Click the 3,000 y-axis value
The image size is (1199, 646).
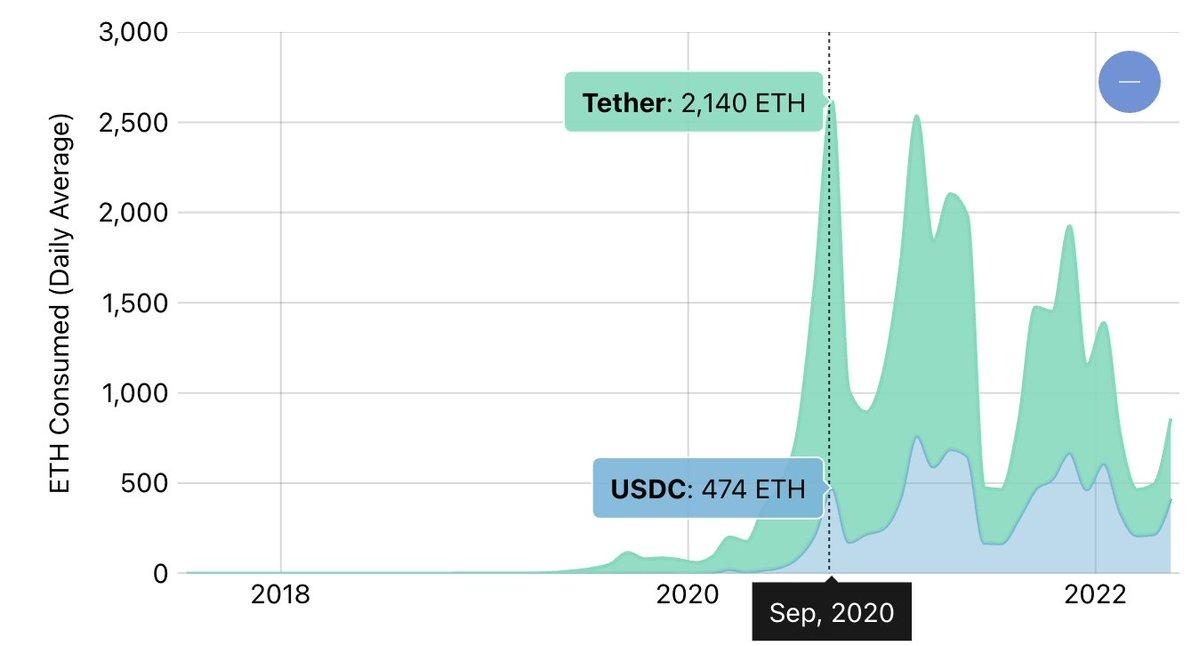[135, 33]
